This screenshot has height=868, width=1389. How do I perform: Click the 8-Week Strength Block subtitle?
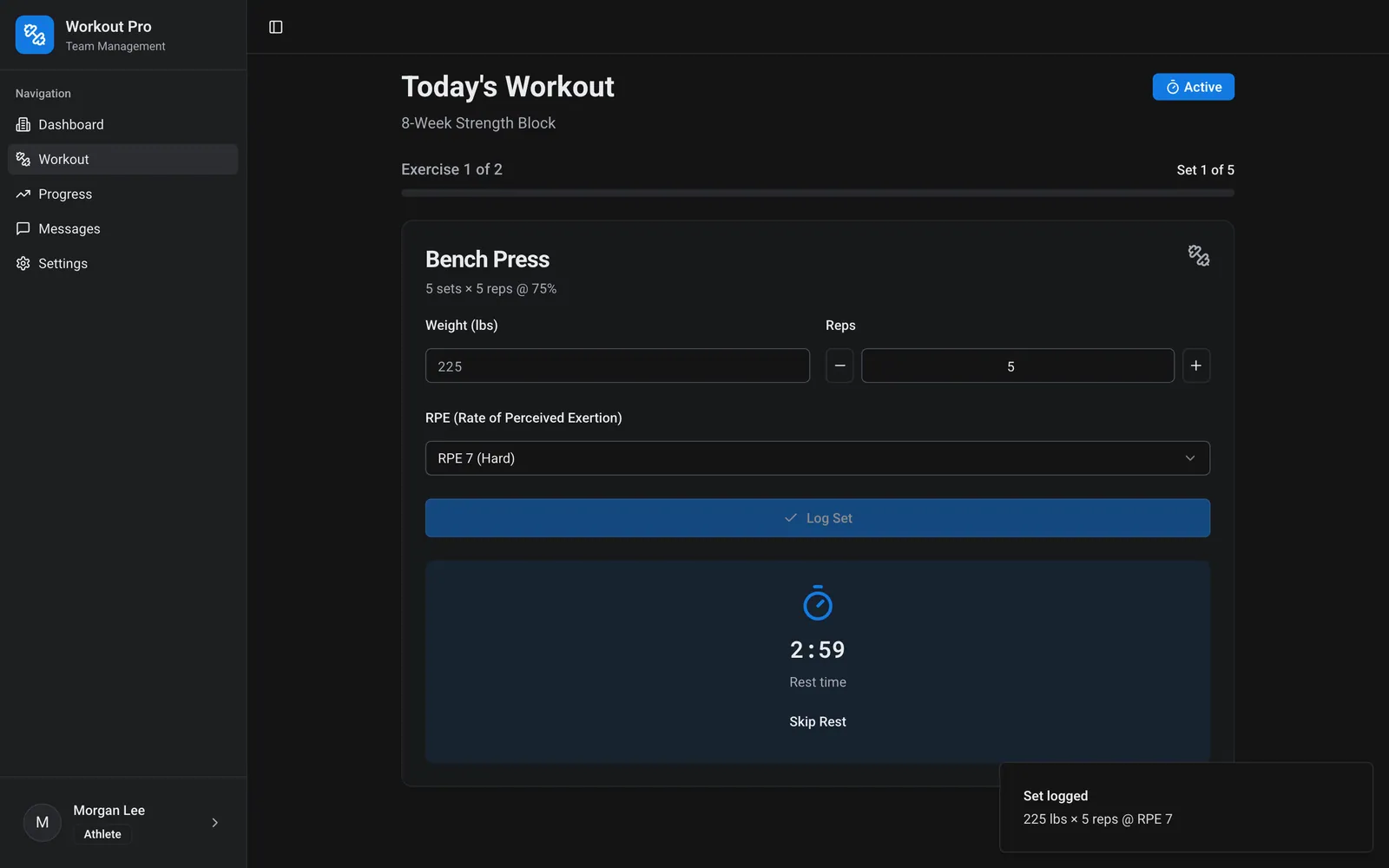coord(478,123)
